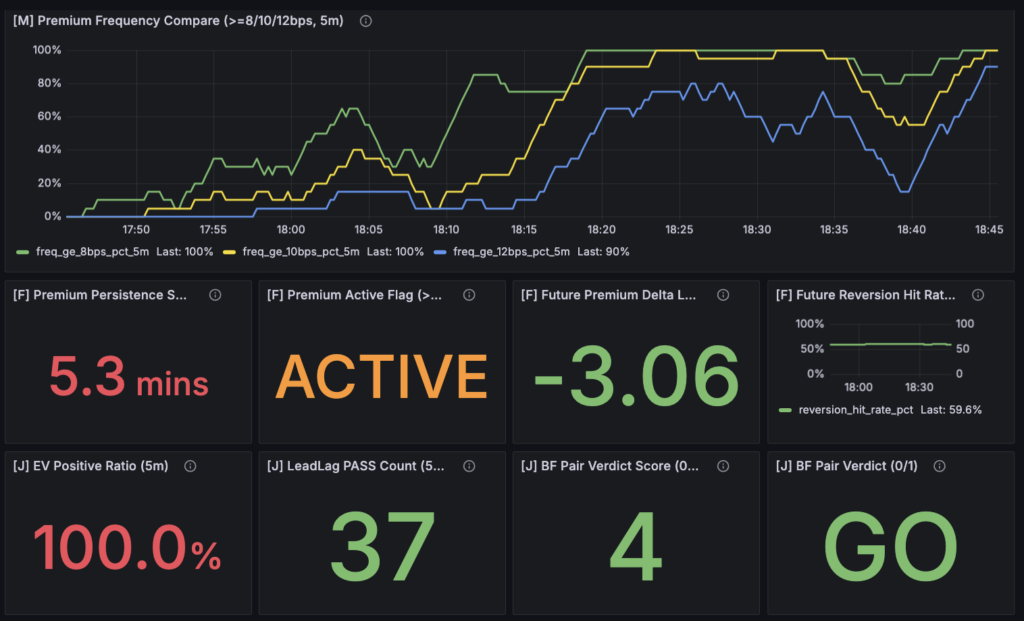Open info icon on Future Premium Delta panel
Image resolution: width=1024 pixels, height=621 pixels.
724,295
